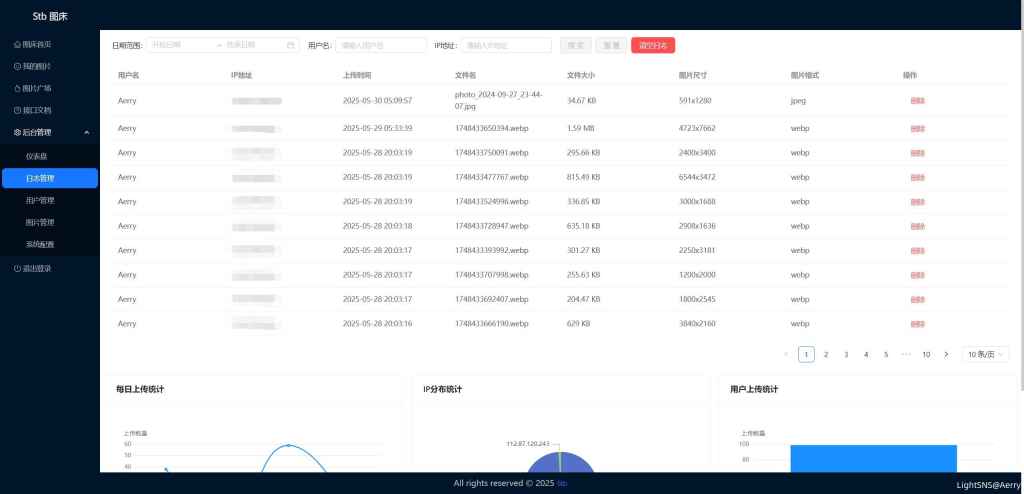Open 图床首页 via its home icon
Image resolution: width=1024 pixels, height=494 pixels.
tap(17, 44)
